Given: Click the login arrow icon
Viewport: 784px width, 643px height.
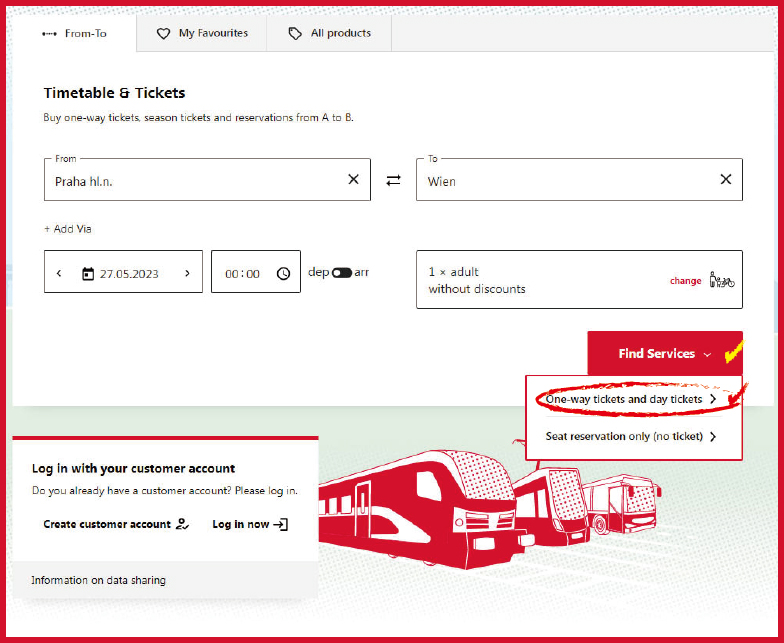Looking at the screenshot, I should click(281, 524).
